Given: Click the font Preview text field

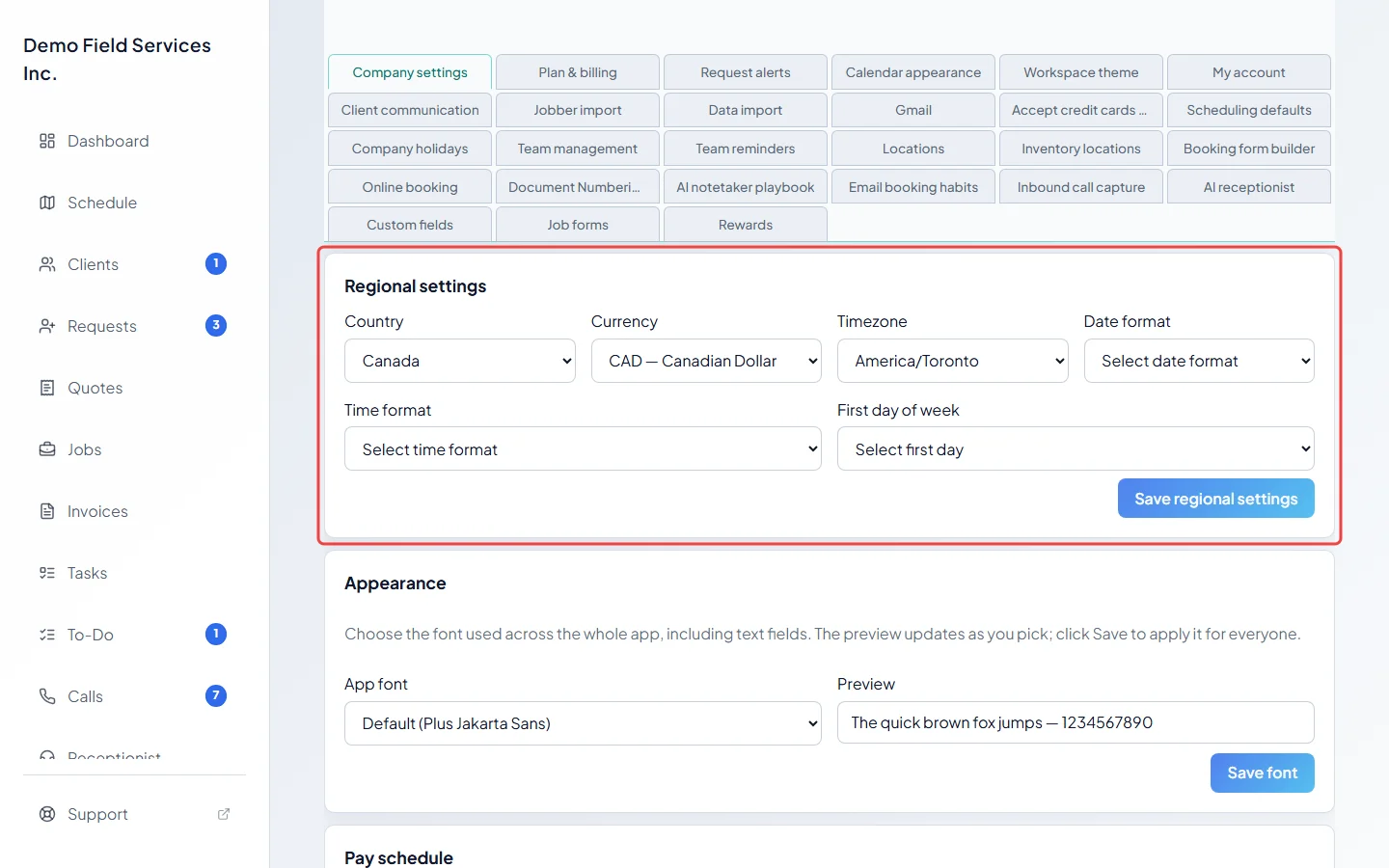Looking at the screenshot, I should (x=1076, y=722).
